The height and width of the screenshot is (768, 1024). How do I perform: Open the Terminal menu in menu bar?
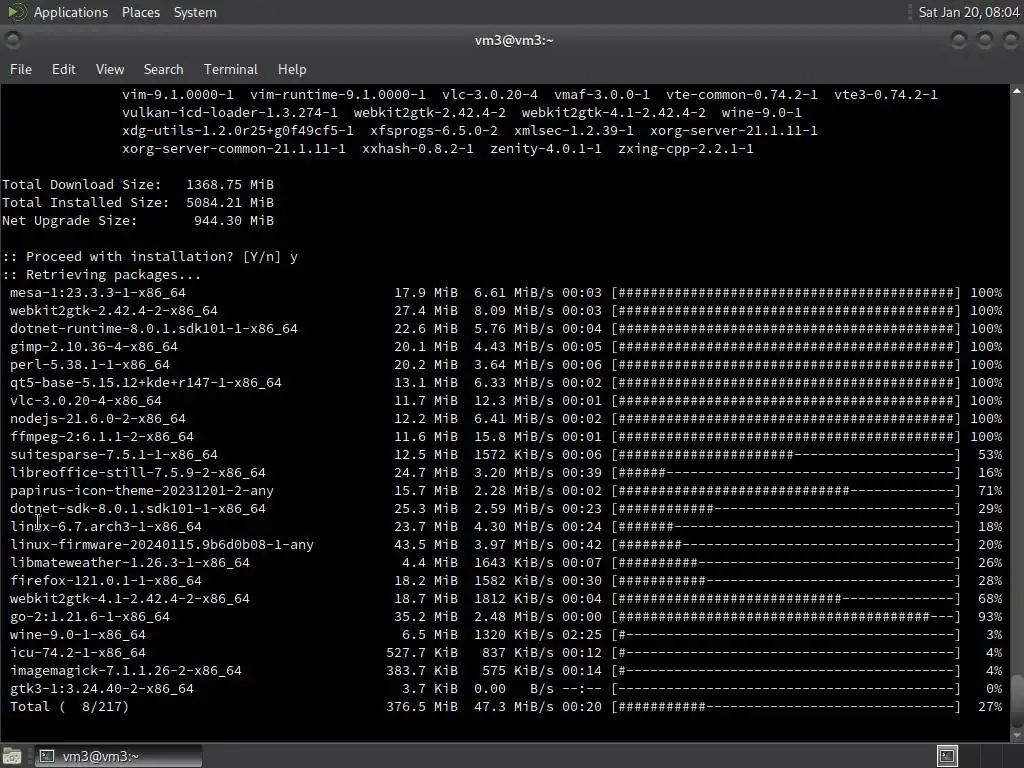231,69
